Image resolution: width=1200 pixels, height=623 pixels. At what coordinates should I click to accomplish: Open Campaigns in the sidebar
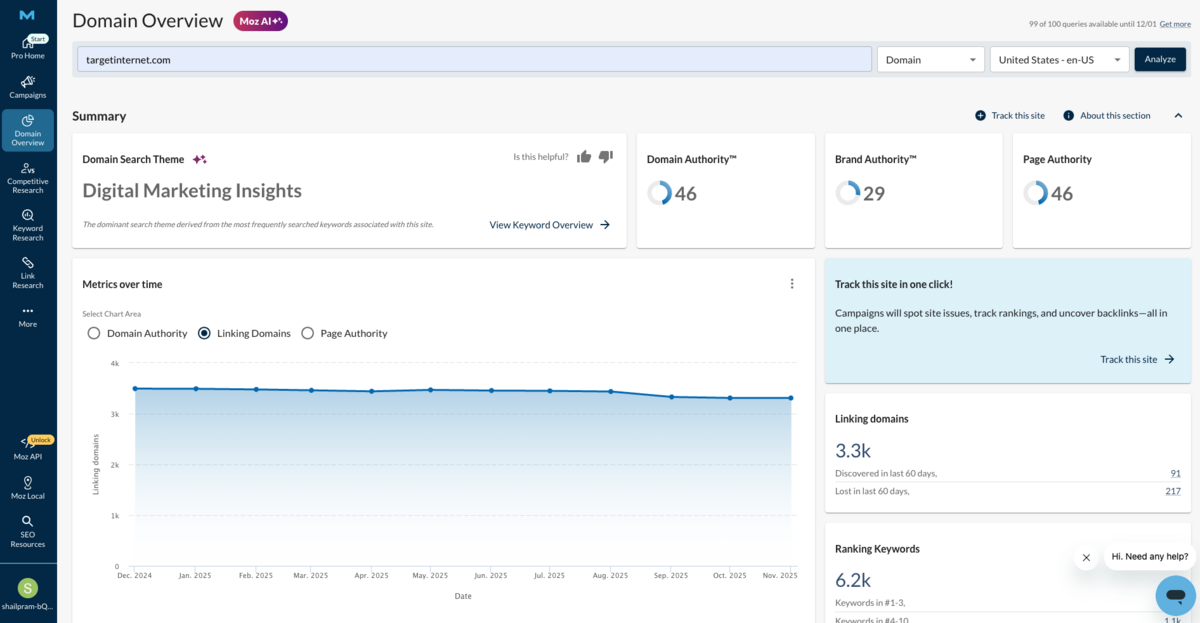pyautogui.click(x=28, y=87)
